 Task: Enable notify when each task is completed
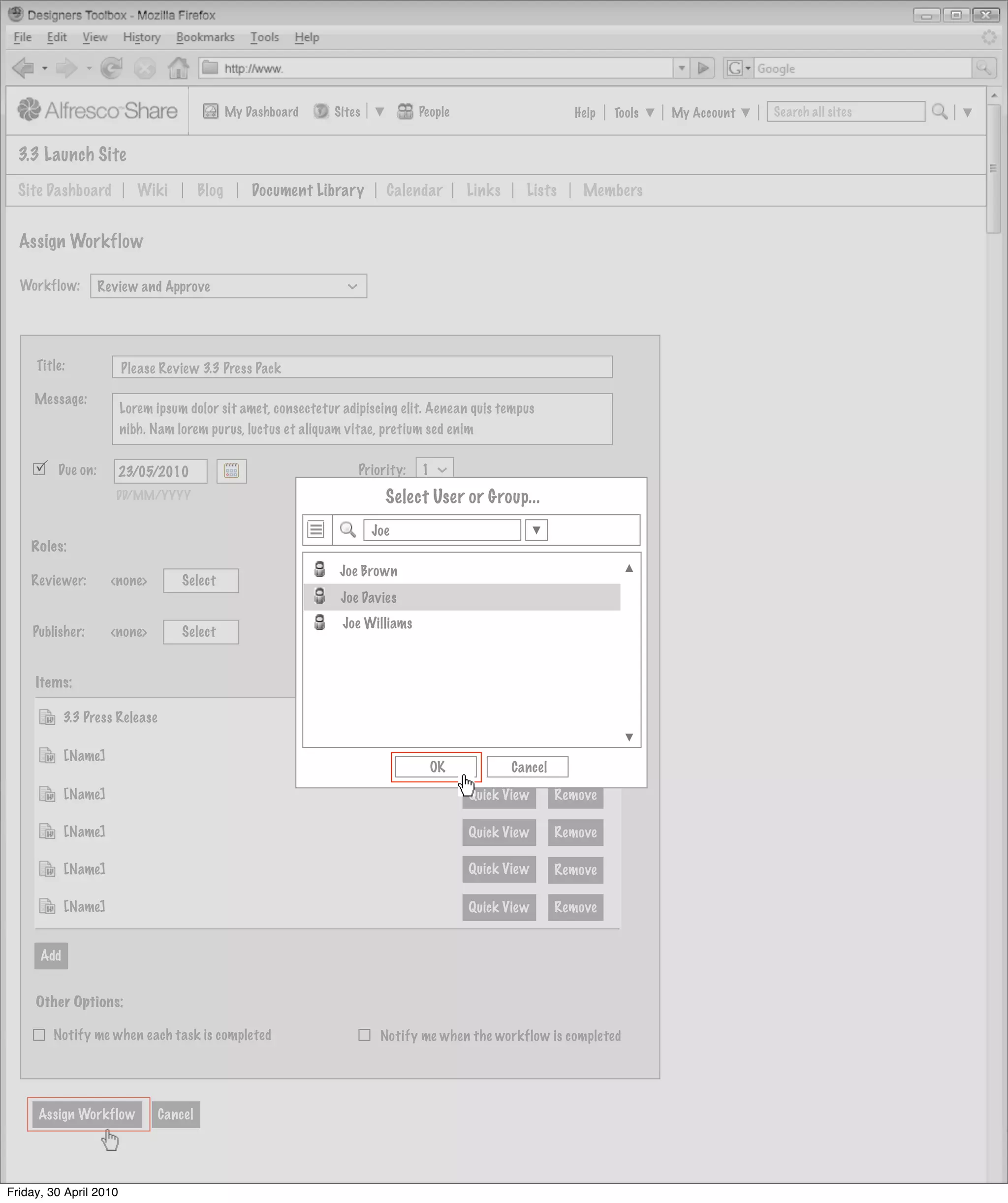[x=39, y=1035]
